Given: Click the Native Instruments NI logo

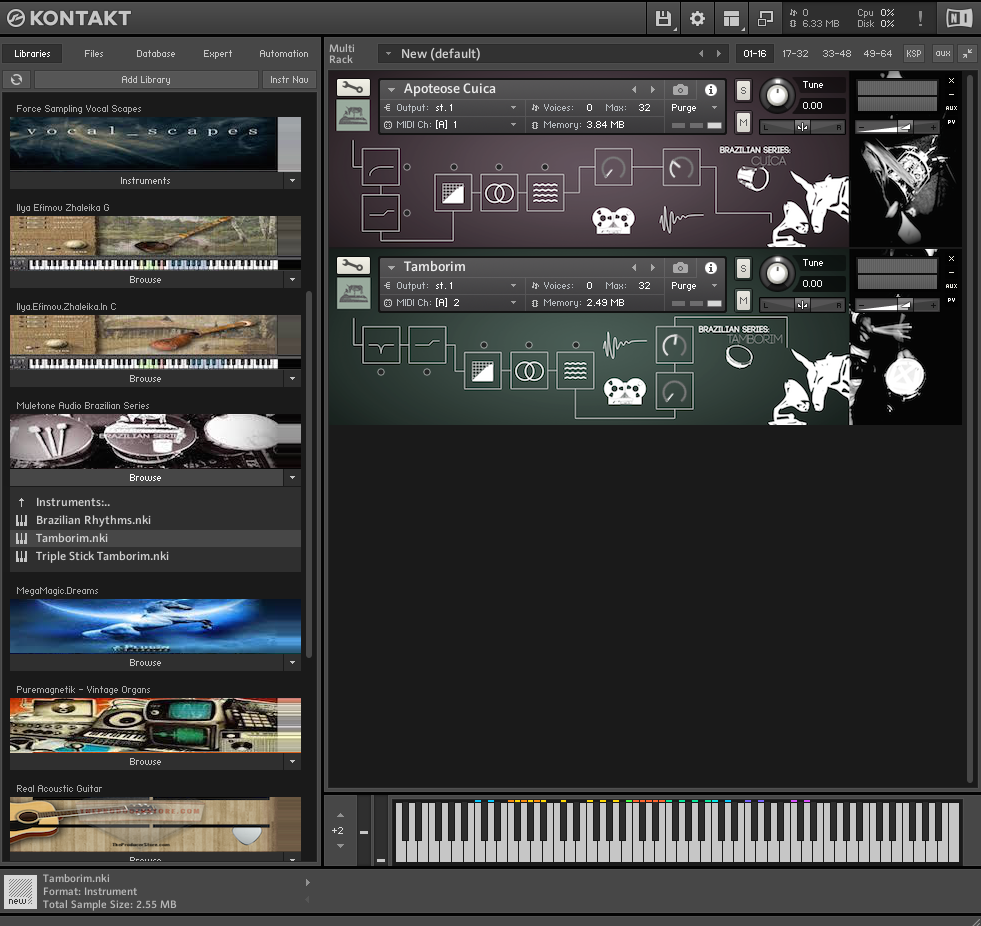Looking at the screenshot, I should (958, 19).
